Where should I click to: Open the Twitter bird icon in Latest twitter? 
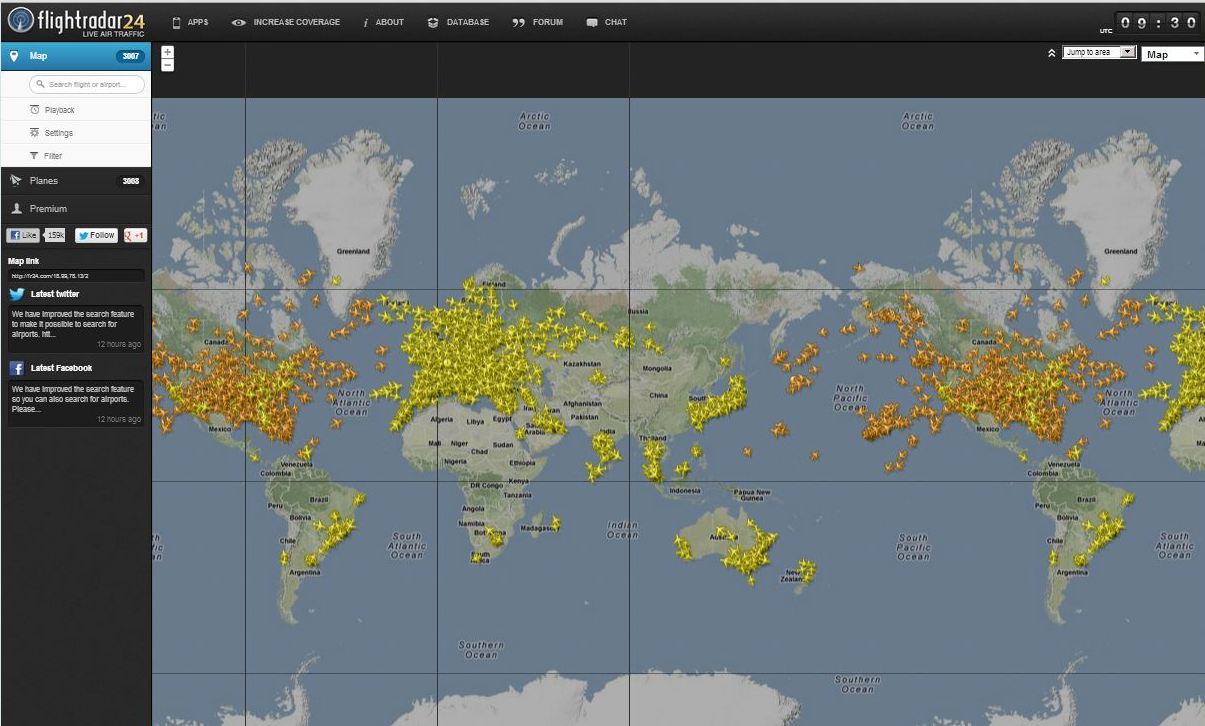coord(14,293)
